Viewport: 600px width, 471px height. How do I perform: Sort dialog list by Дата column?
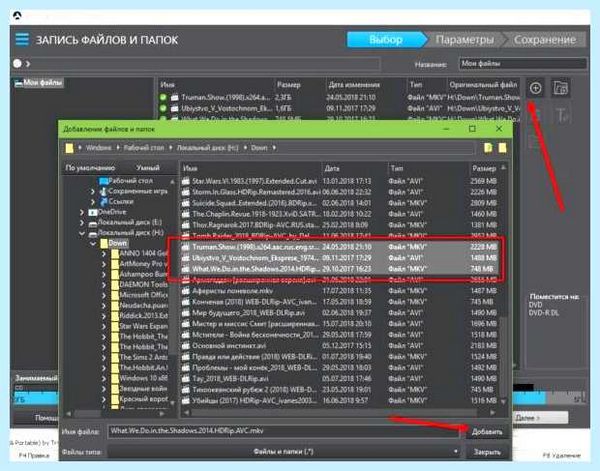(x=354, y=168)
